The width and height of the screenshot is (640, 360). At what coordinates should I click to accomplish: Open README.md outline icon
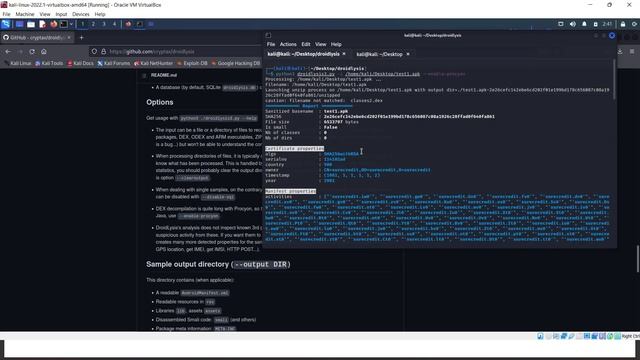tap(144, 75)
